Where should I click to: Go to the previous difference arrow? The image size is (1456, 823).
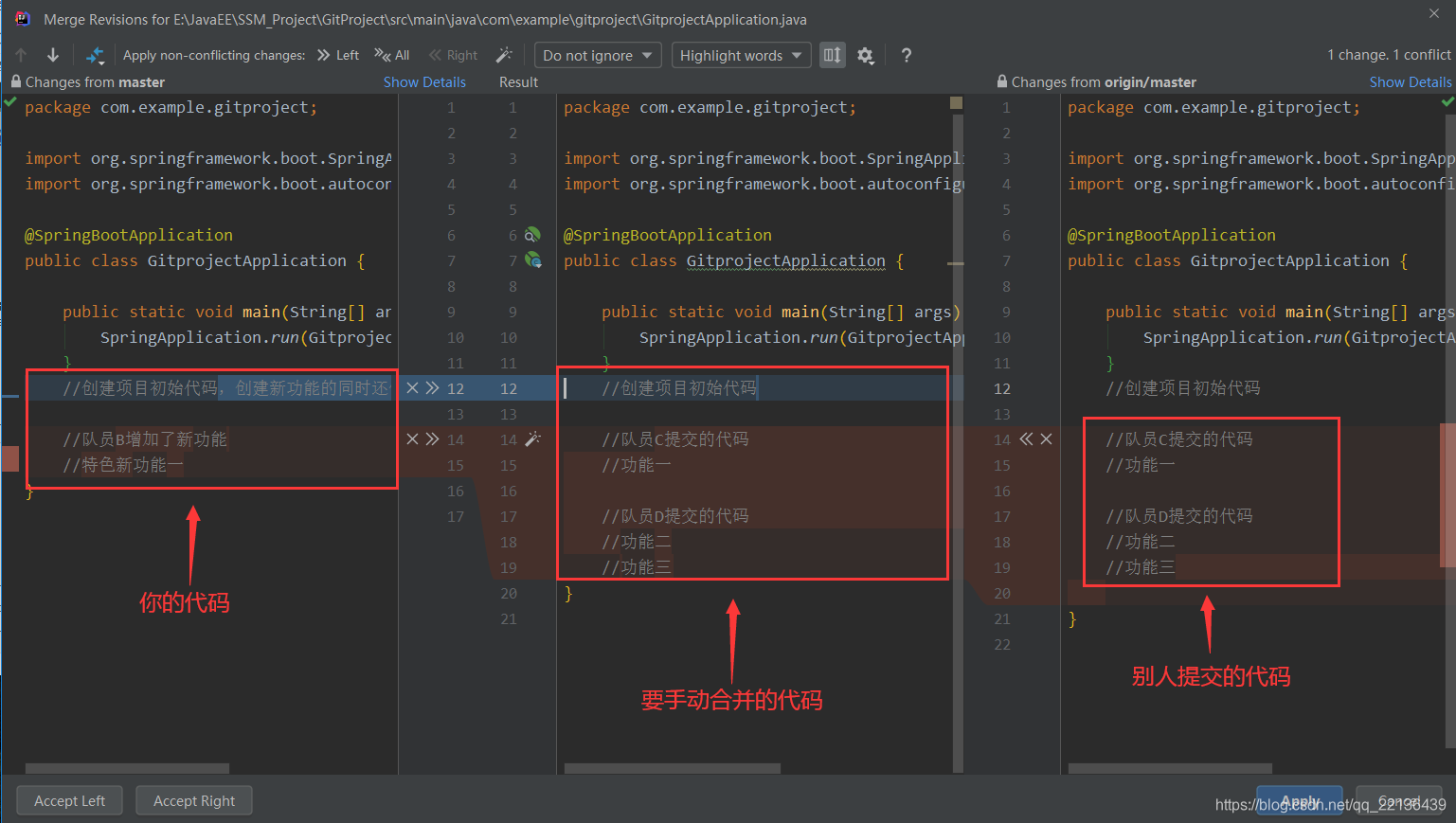22,55
